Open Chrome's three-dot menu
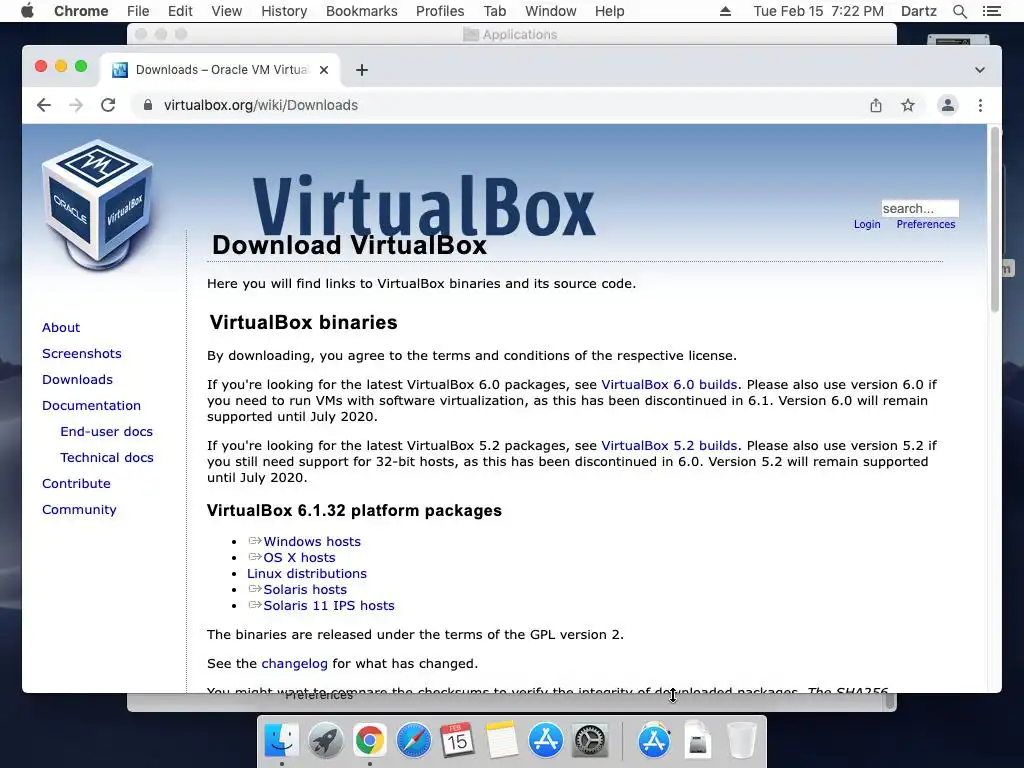 [980, 105]
